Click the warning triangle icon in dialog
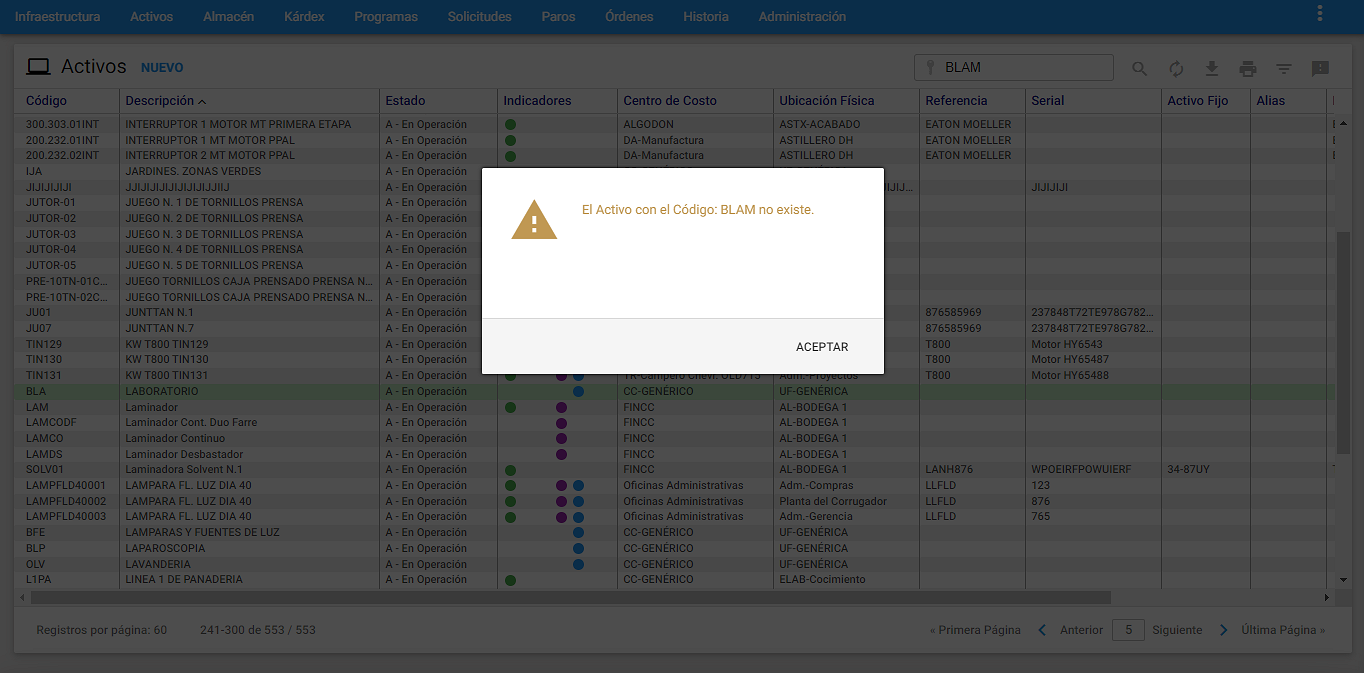This screenshot has height=673, width=1364. tap(534, 220)
